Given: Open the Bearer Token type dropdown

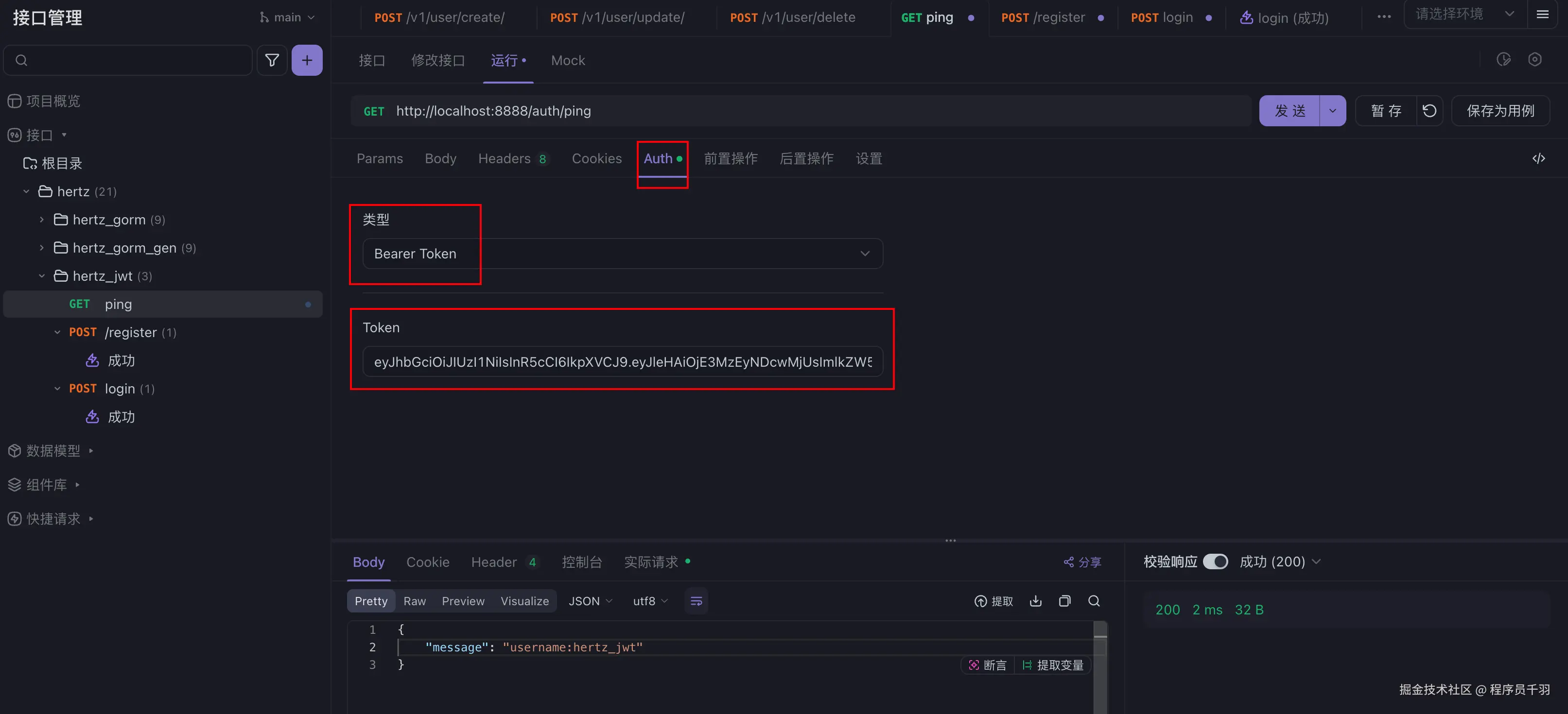Looking at the screenshot, I should click(622, 254).
